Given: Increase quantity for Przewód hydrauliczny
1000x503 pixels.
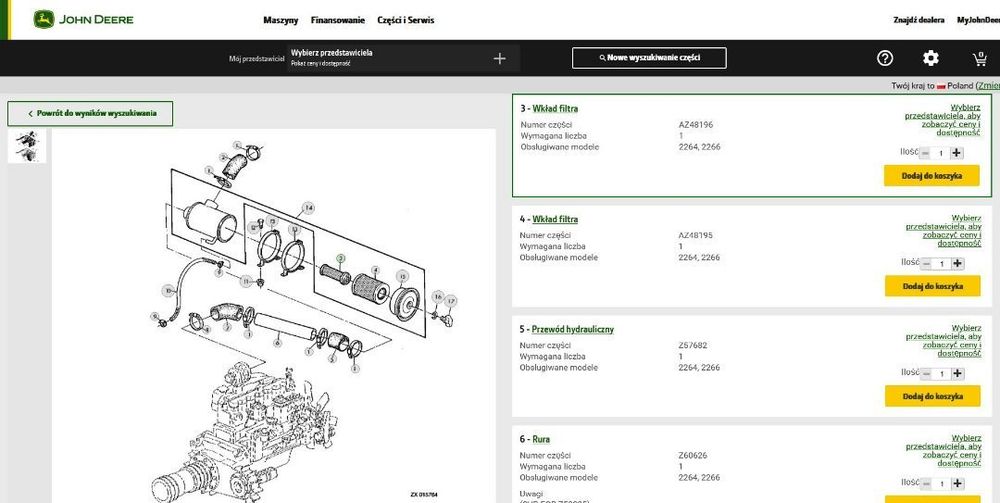Looking at the screenshot, I should click(x=958, y=374).
